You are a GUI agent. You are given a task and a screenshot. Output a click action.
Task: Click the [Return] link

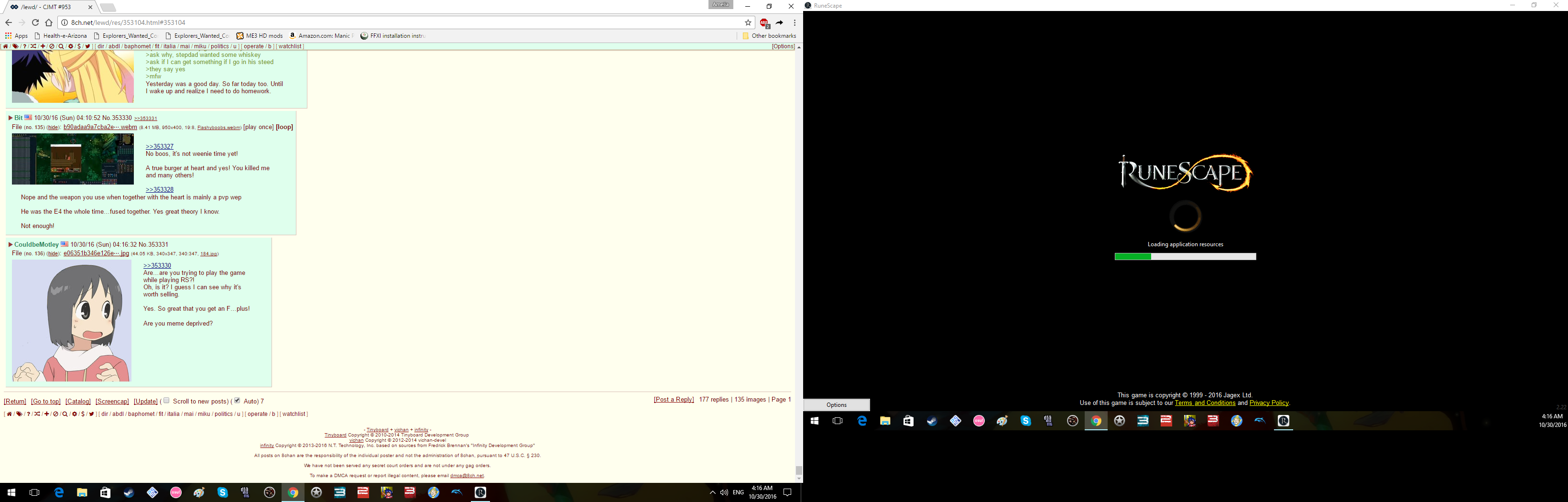[x=15, y=402]
